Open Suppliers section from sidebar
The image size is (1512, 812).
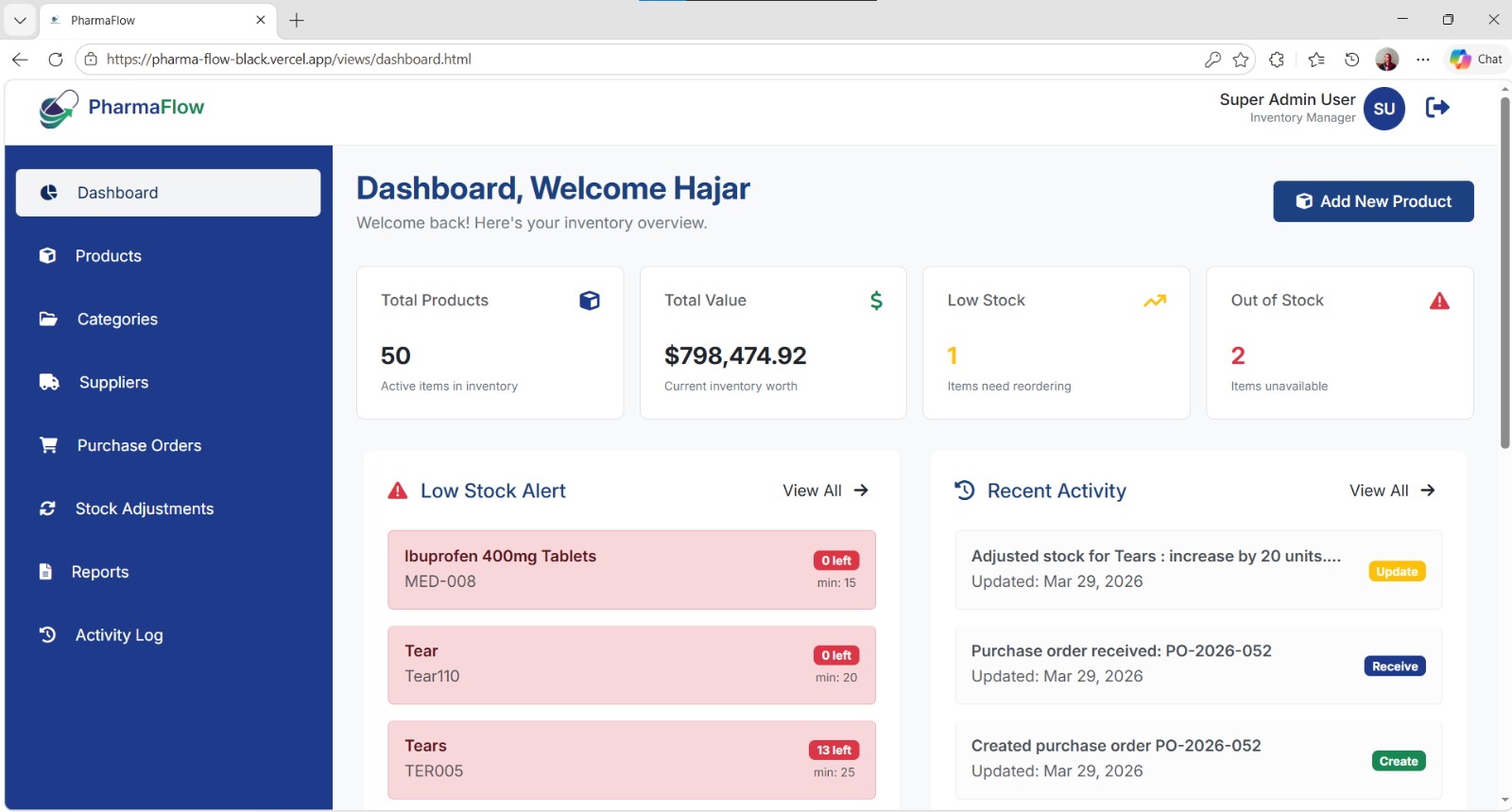tap(168, 383)
